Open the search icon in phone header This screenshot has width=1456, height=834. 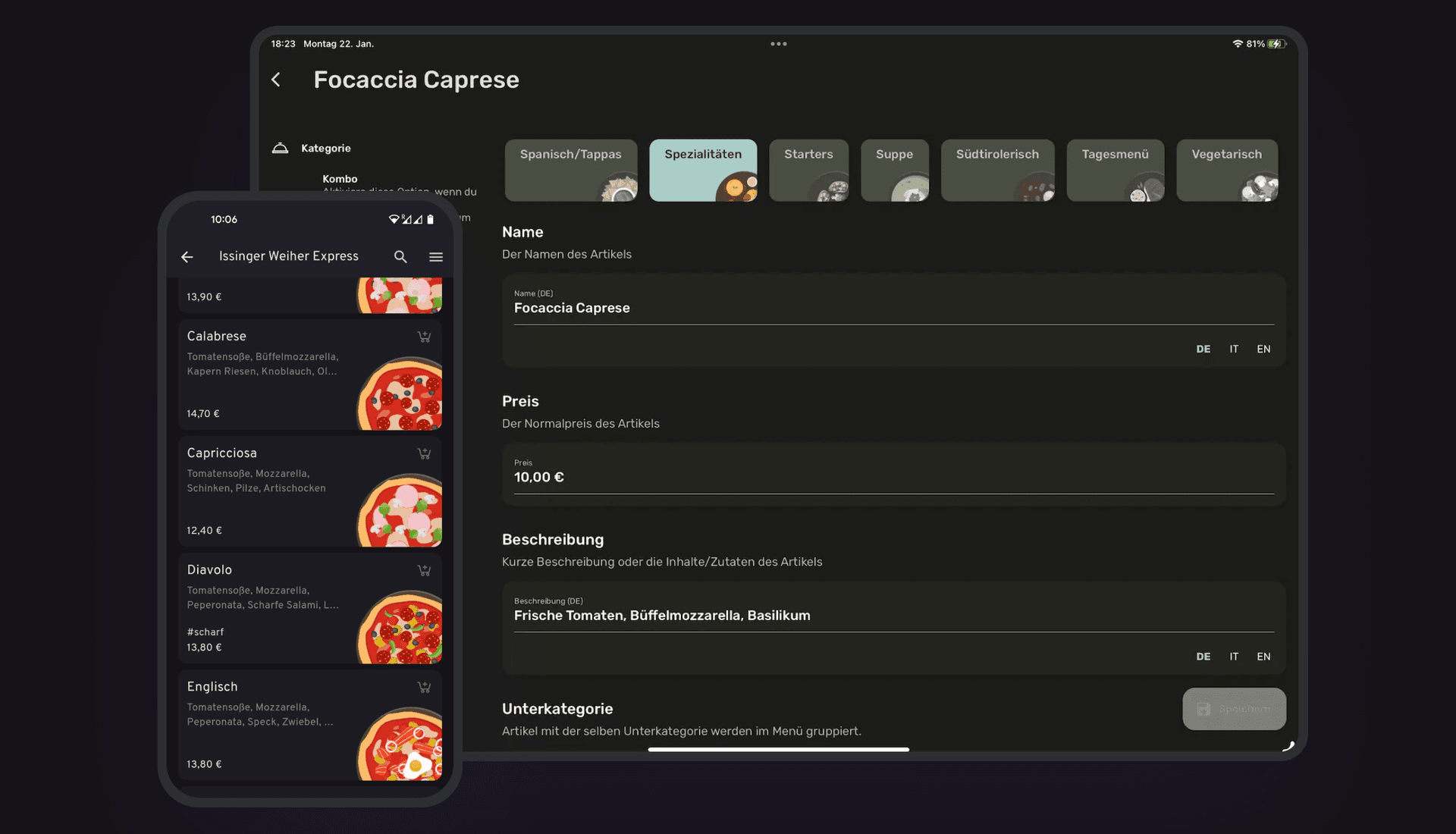click(400, 257)
